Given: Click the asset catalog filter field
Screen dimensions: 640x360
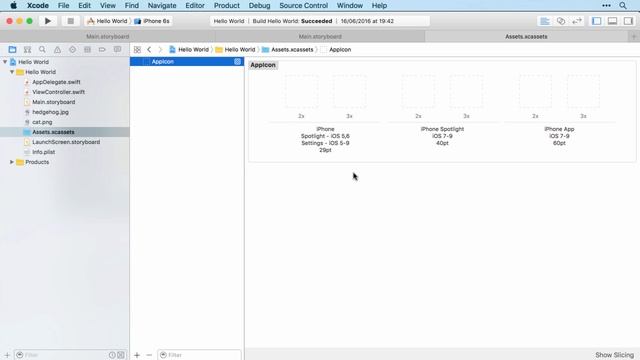Looking at the screenshot, I should point(199,355).
